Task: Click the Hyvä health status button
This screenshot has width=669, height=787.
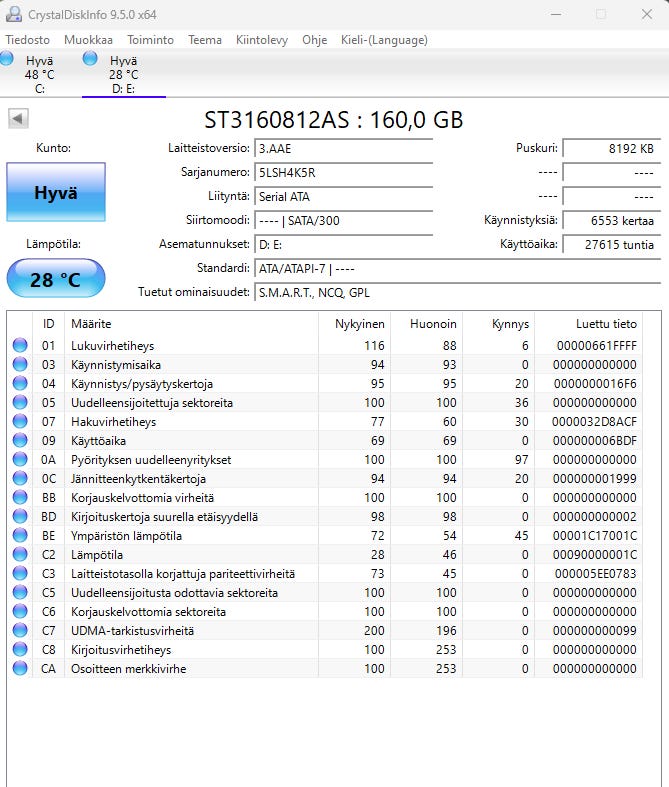Action: point(55,193)
